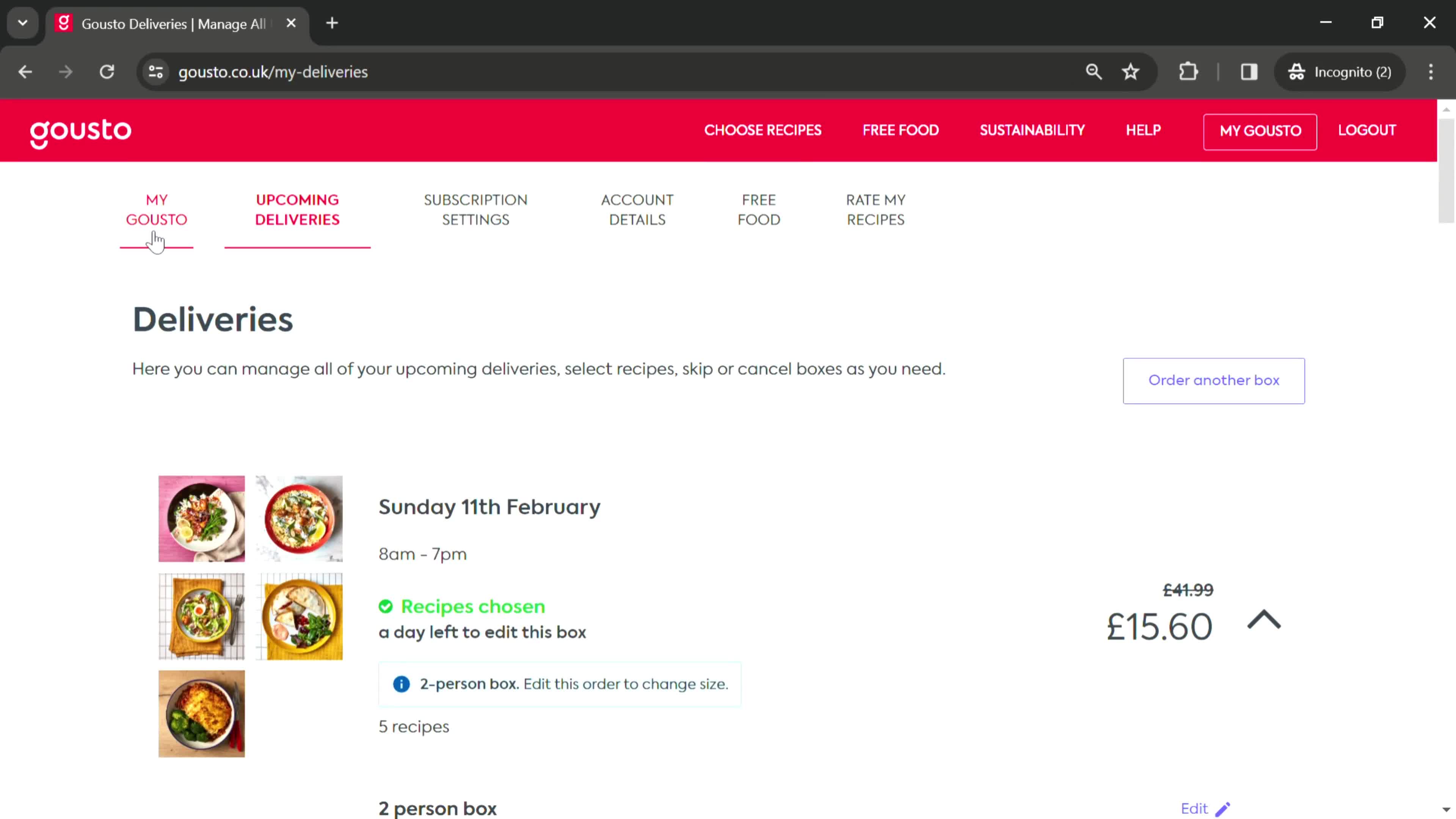Click the LOGOUT button in header

click(1367, 130)
